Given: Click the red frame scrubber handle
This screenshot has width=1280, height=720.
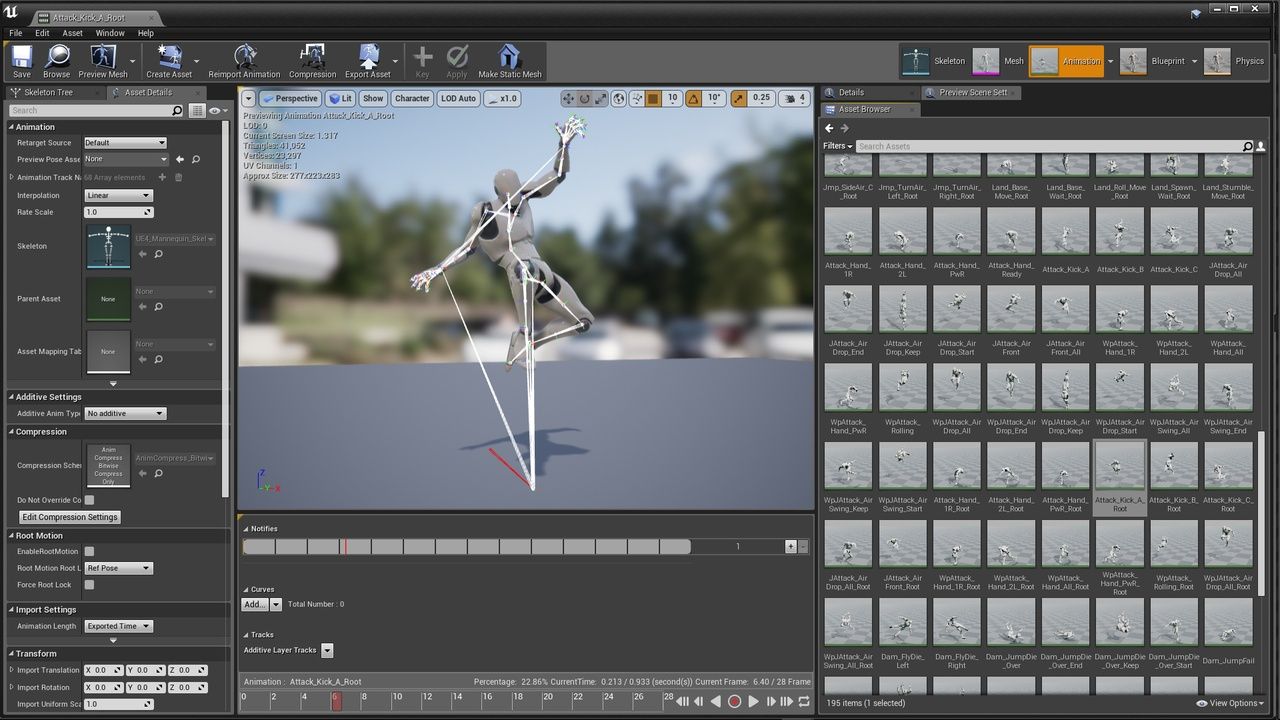Looking at the screenshot, I should tap(336, 701).
